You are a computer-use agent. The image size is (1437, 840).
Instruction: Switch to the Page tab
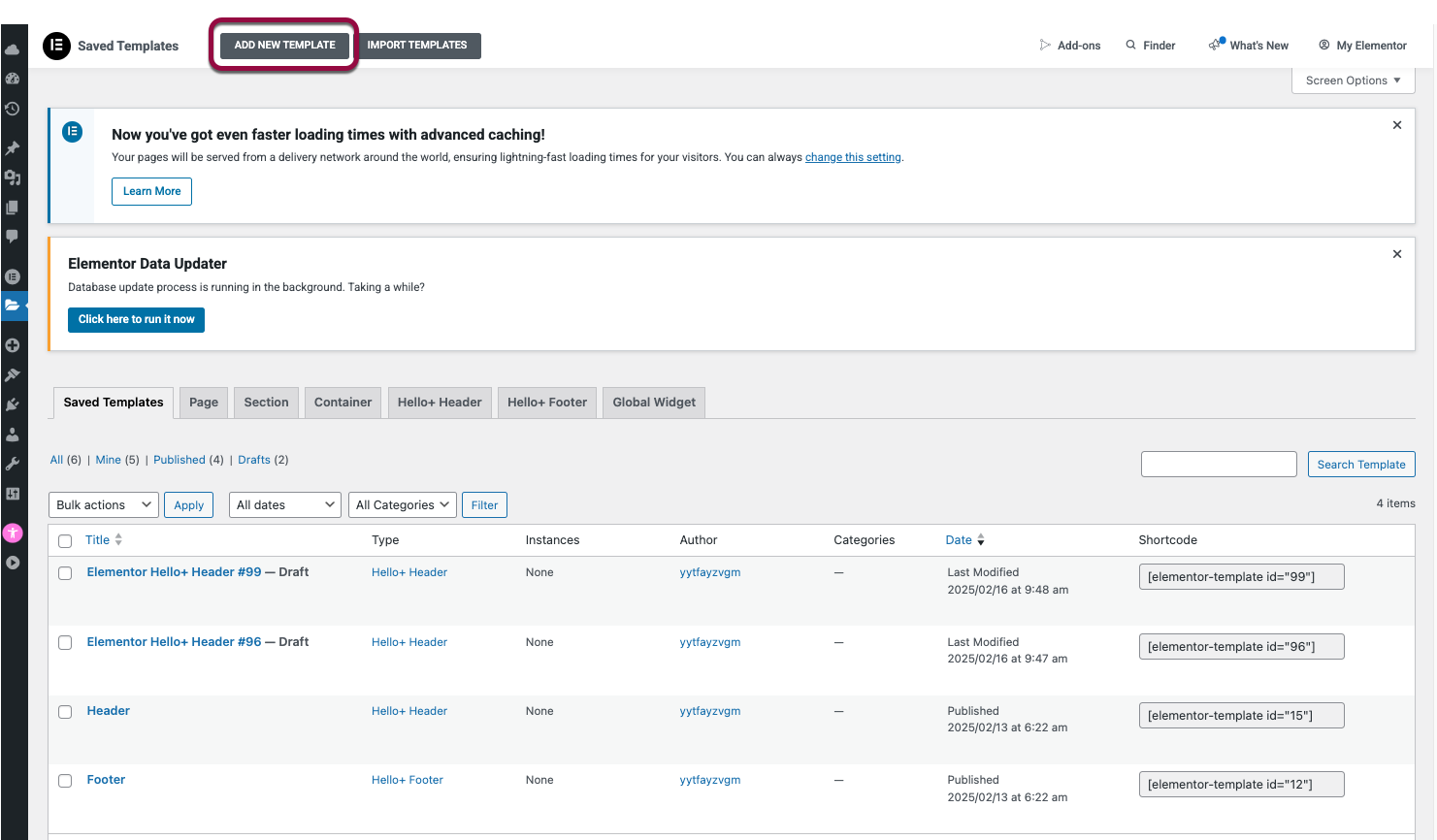coord(204,403)
